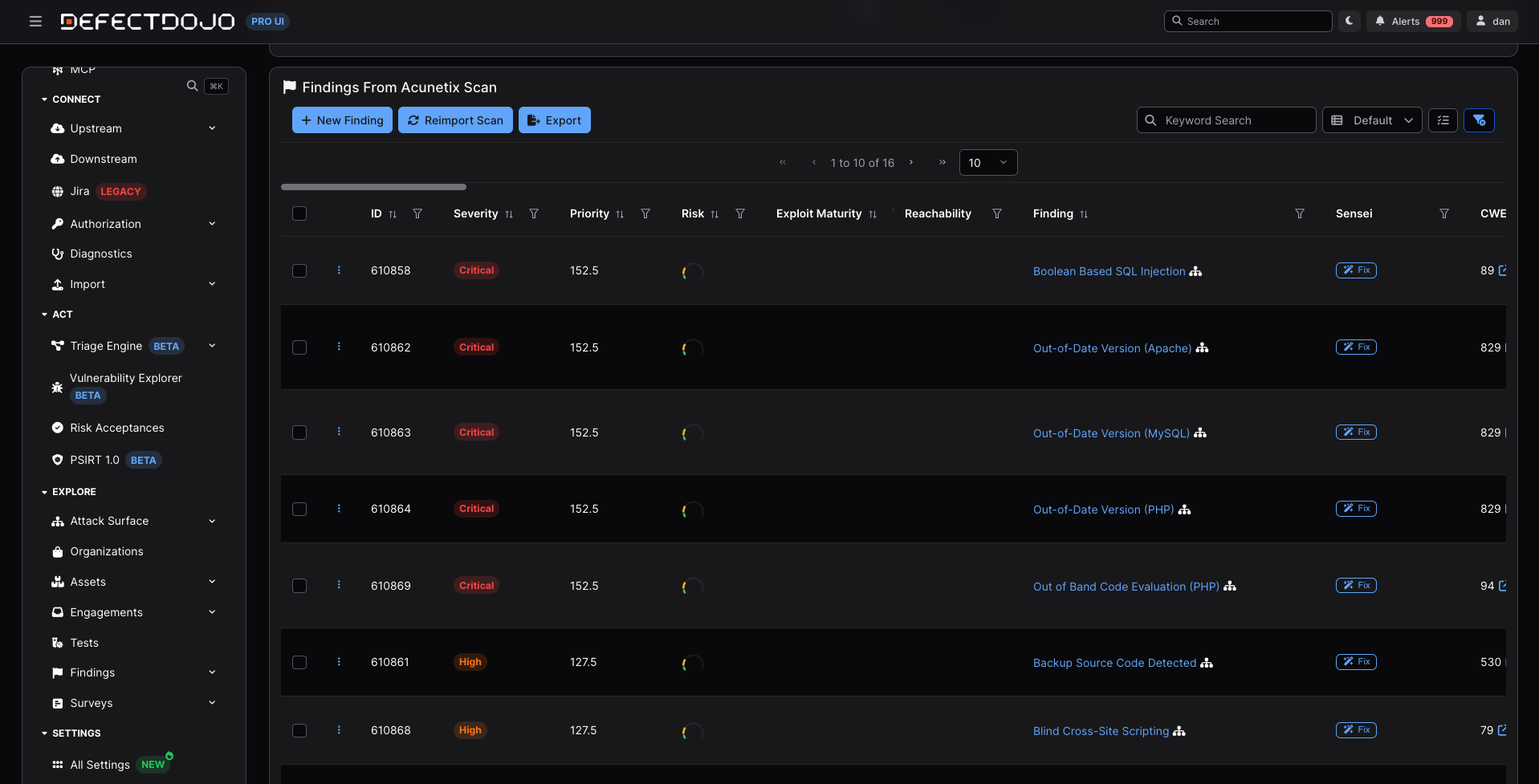
Task: Click the Organizations icon in sidebar
Action: pos(57,551)
